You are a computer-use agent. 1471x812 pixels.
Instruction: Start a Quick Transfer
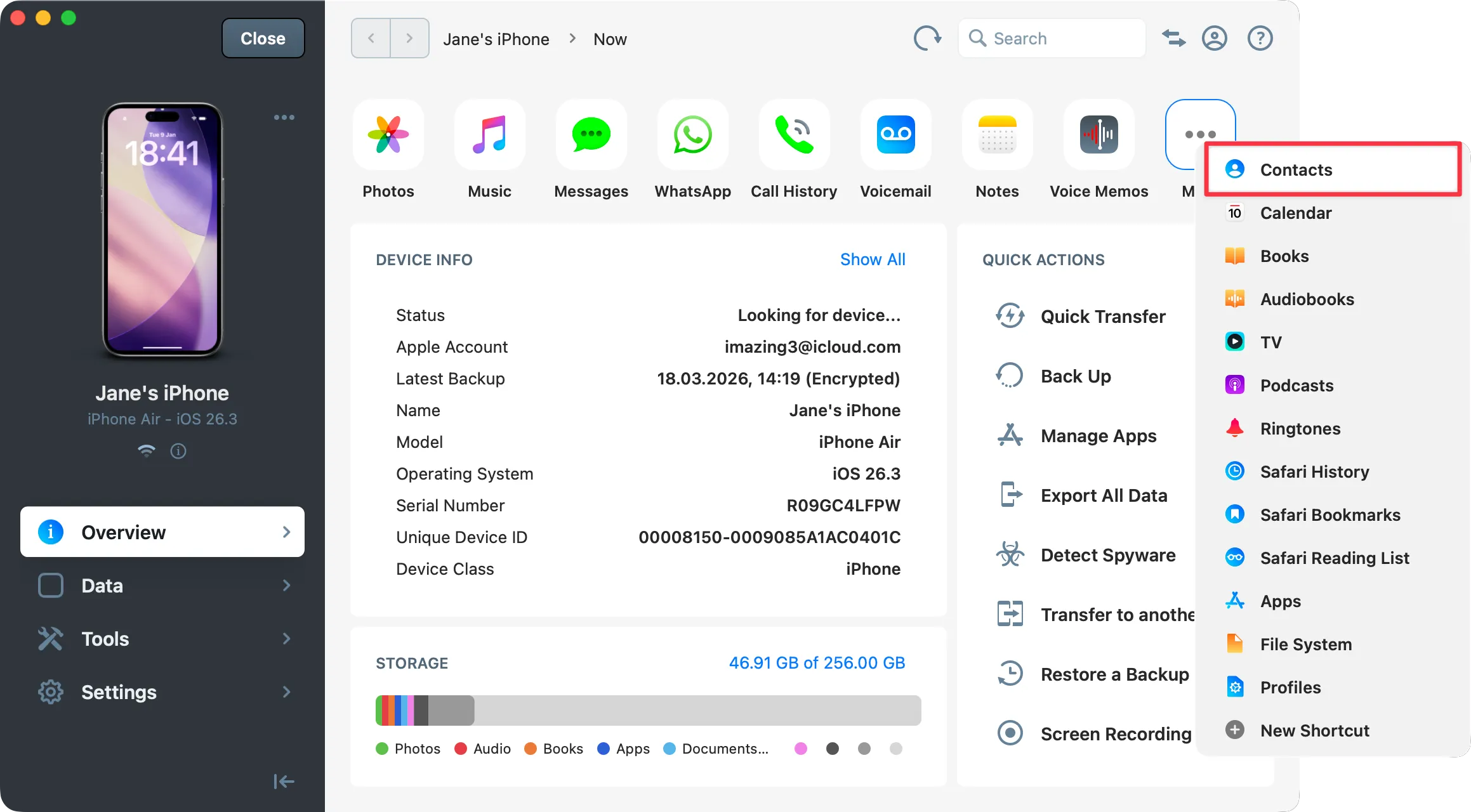click(x=1102, y=316)
